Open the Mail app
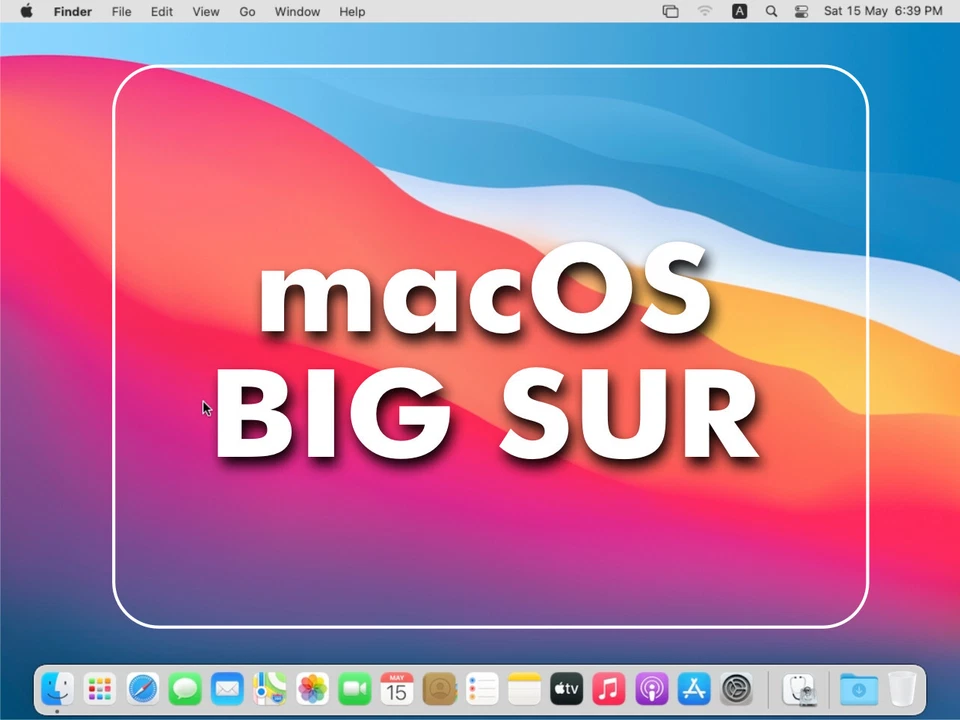960x720 pixels. tap(227, 689)
